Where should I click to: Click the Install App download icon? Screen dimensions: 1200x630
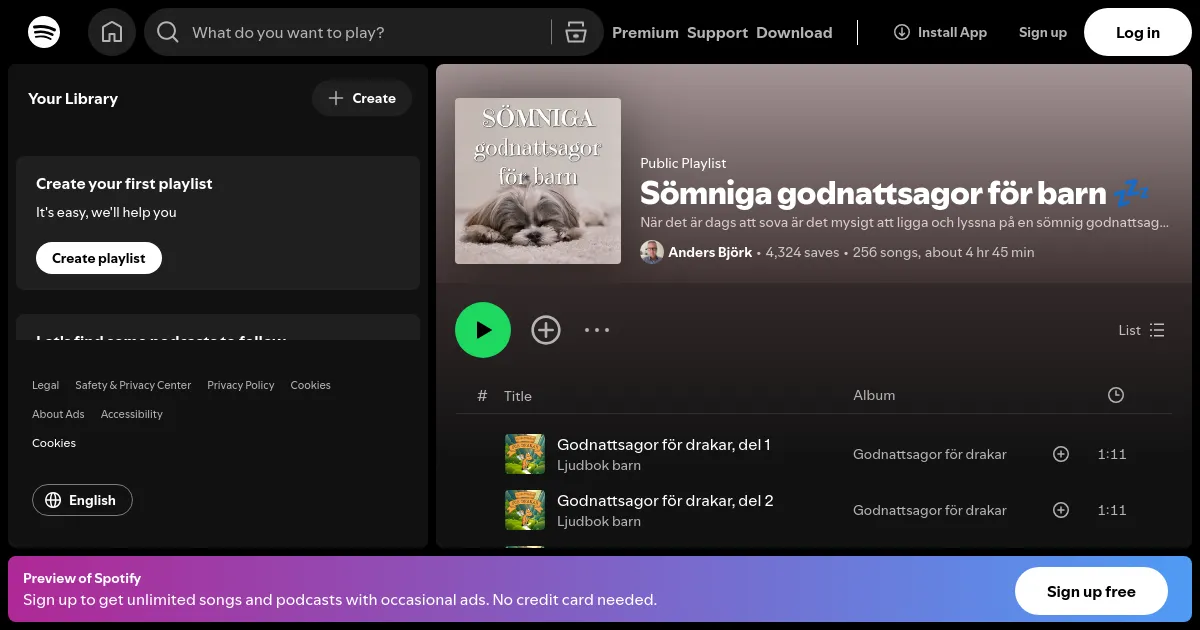(902, 32)
